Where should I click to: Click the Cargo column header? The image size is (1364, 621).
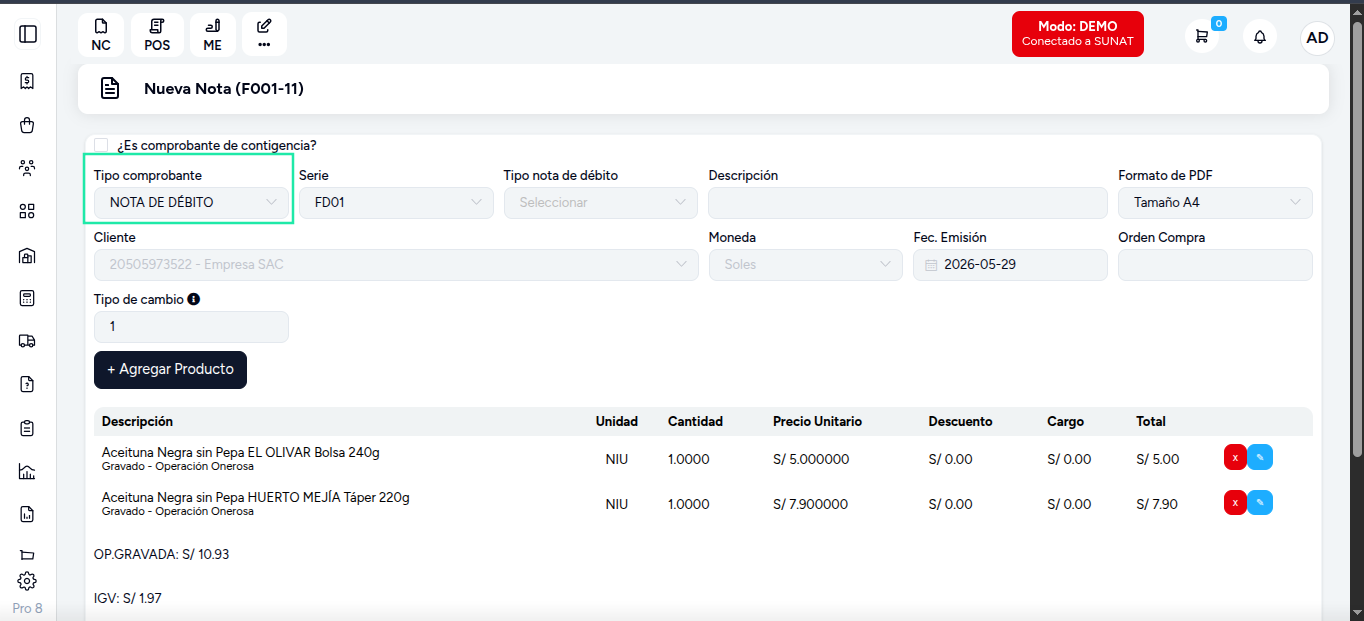click(x=1065, y=422)
